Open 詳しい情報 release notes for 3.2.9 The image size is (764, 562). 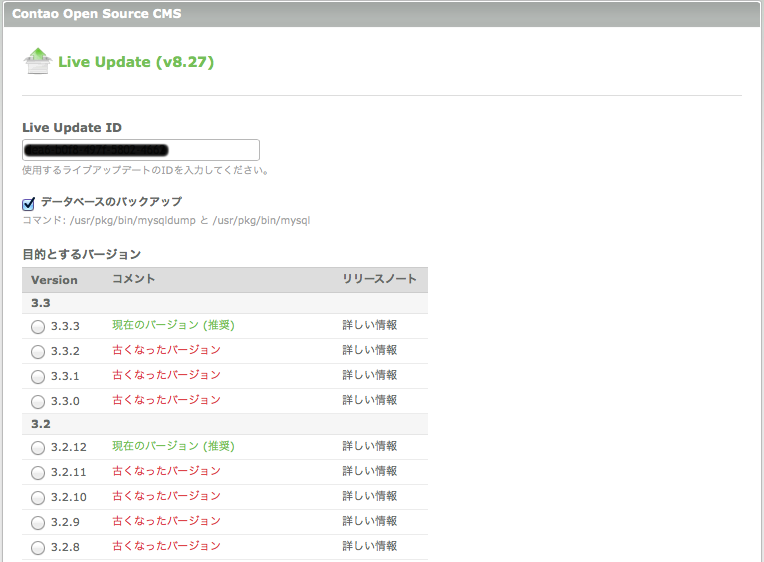point(370,521)
